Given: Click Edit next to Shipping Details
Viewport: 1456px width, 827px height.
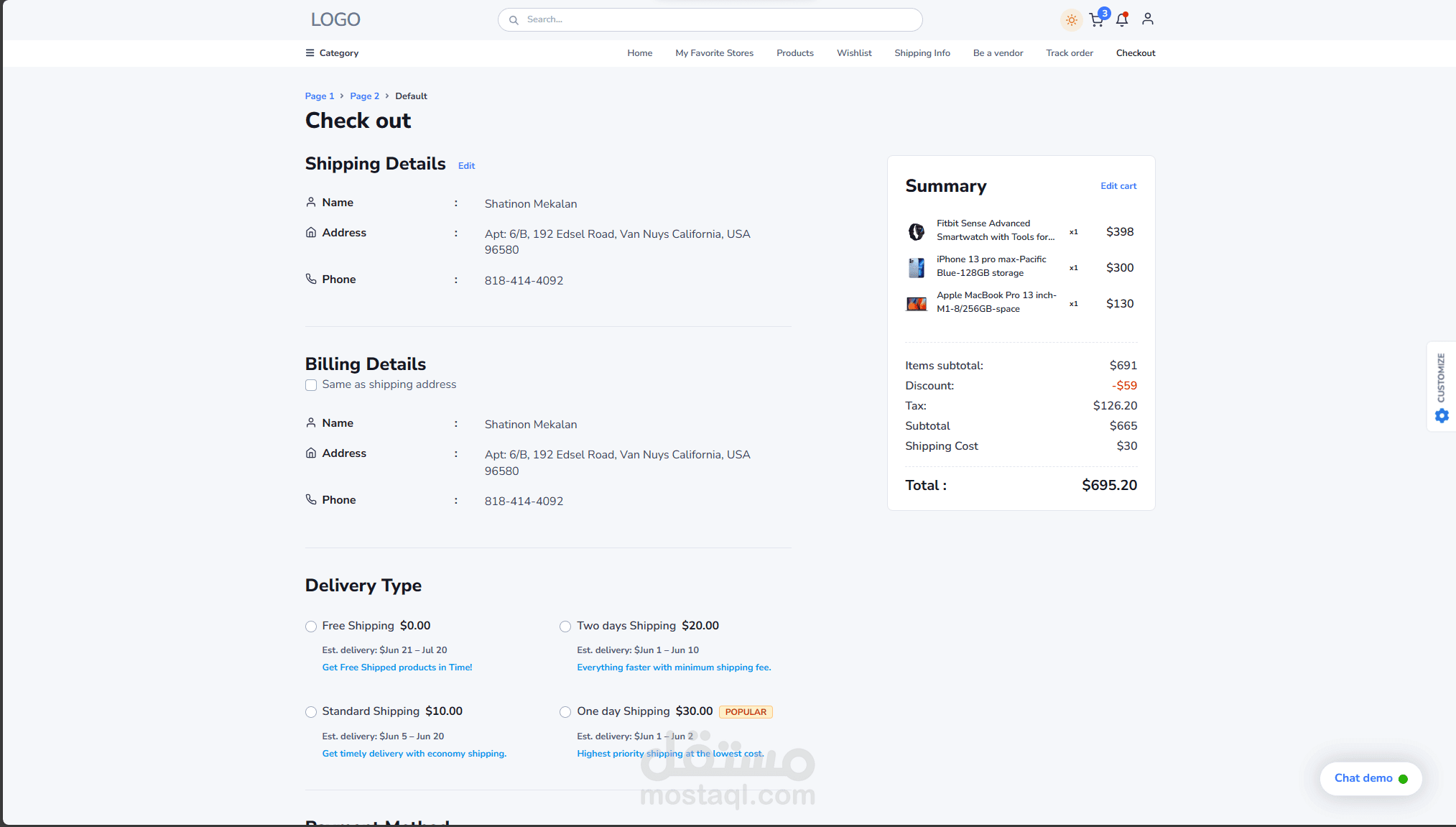Looking at the screenshot, I should coord(466,166).
